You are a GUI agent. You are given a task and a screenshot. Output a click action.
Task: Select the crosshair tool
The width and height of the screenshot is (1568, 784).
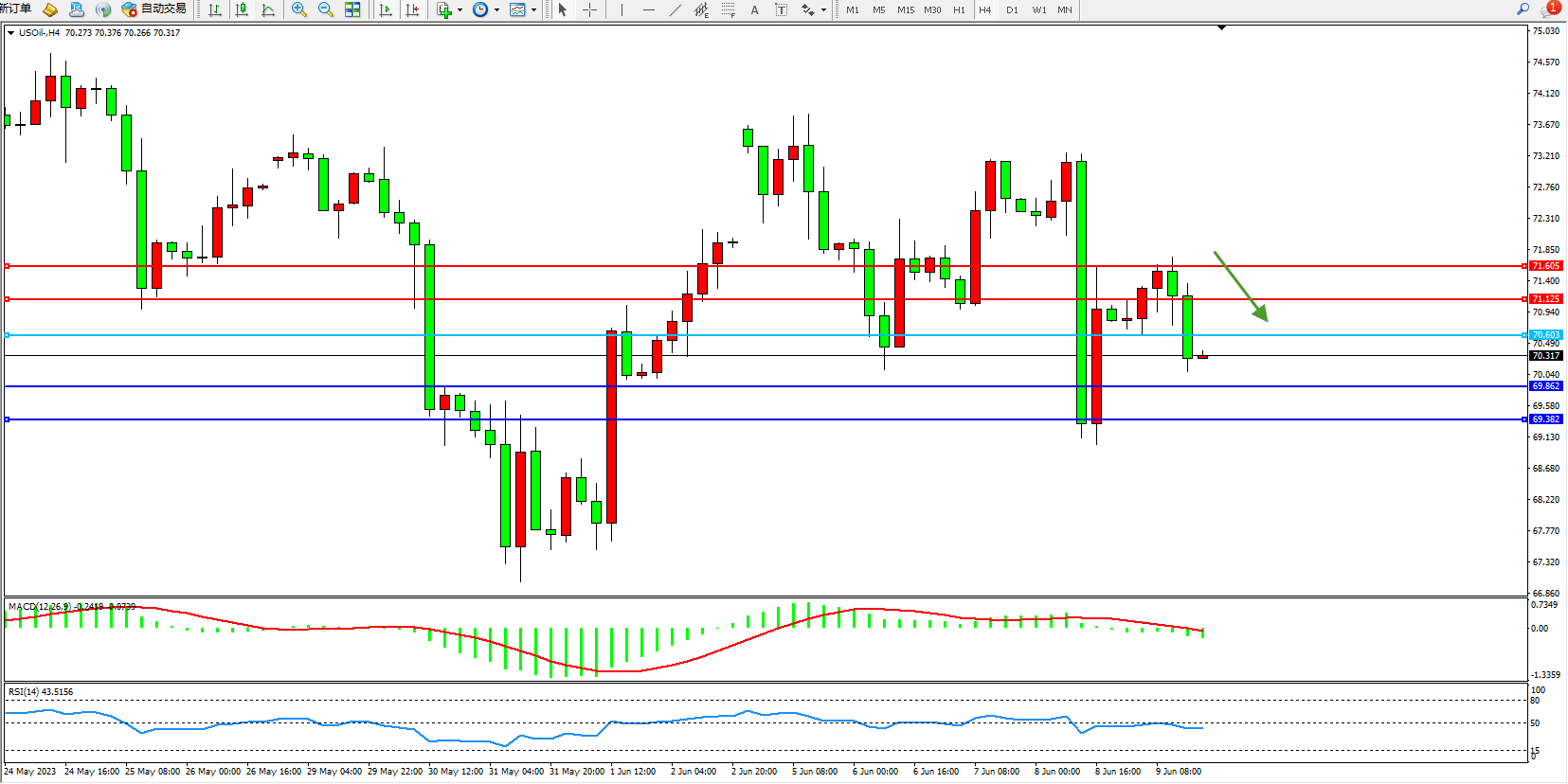(589, 9)
